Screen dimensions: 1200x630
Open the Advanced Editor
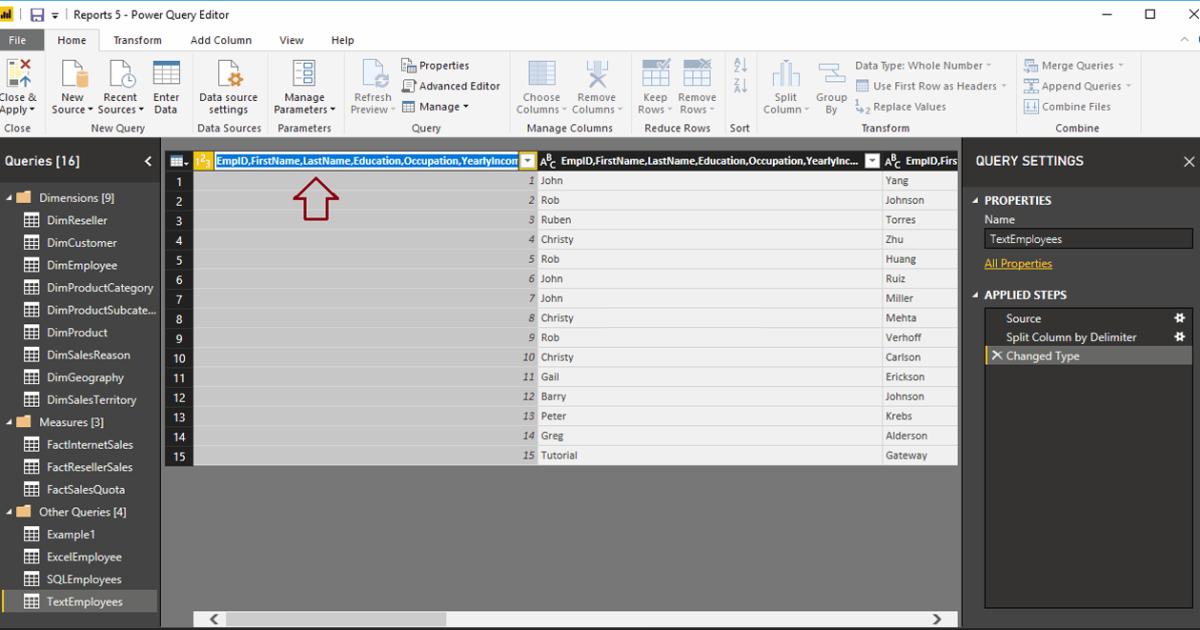(x=451, y=86)
